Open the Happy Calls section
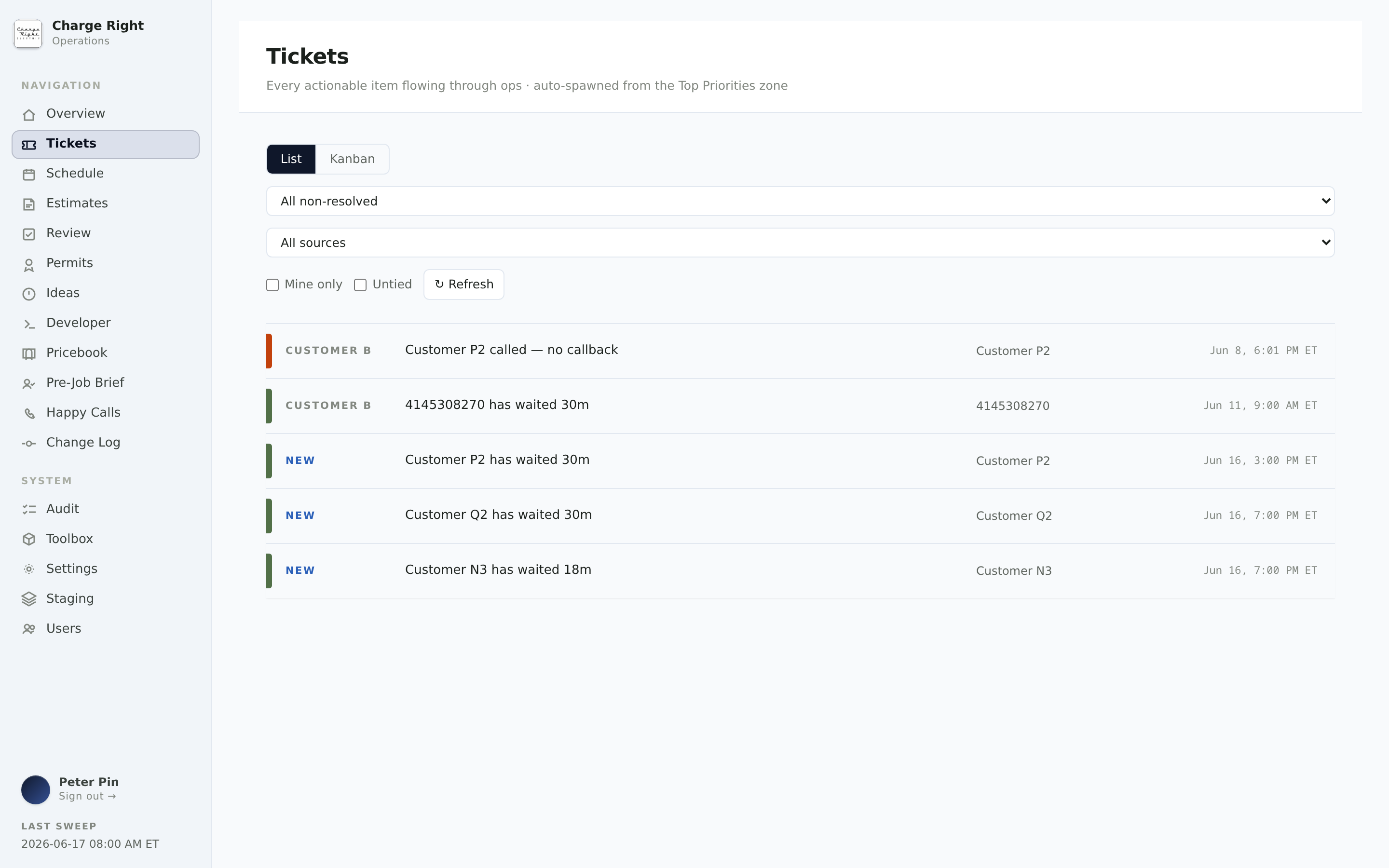This screenshot has height=868, width=1389. 106,412
